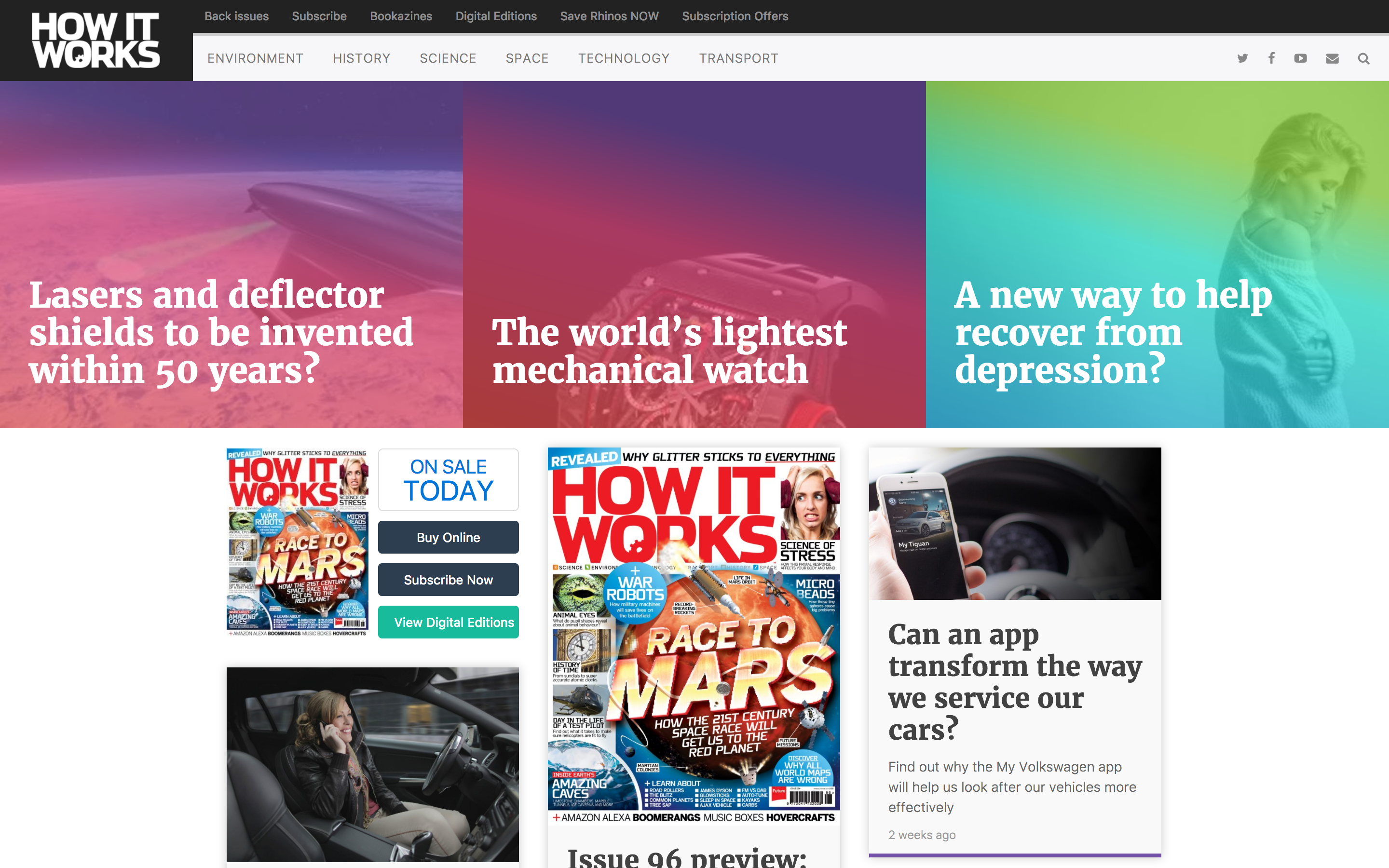The height and width of the screenshot is (868, 1389).
Task: Go to the Subscribe top link
Action: (319, 16)
